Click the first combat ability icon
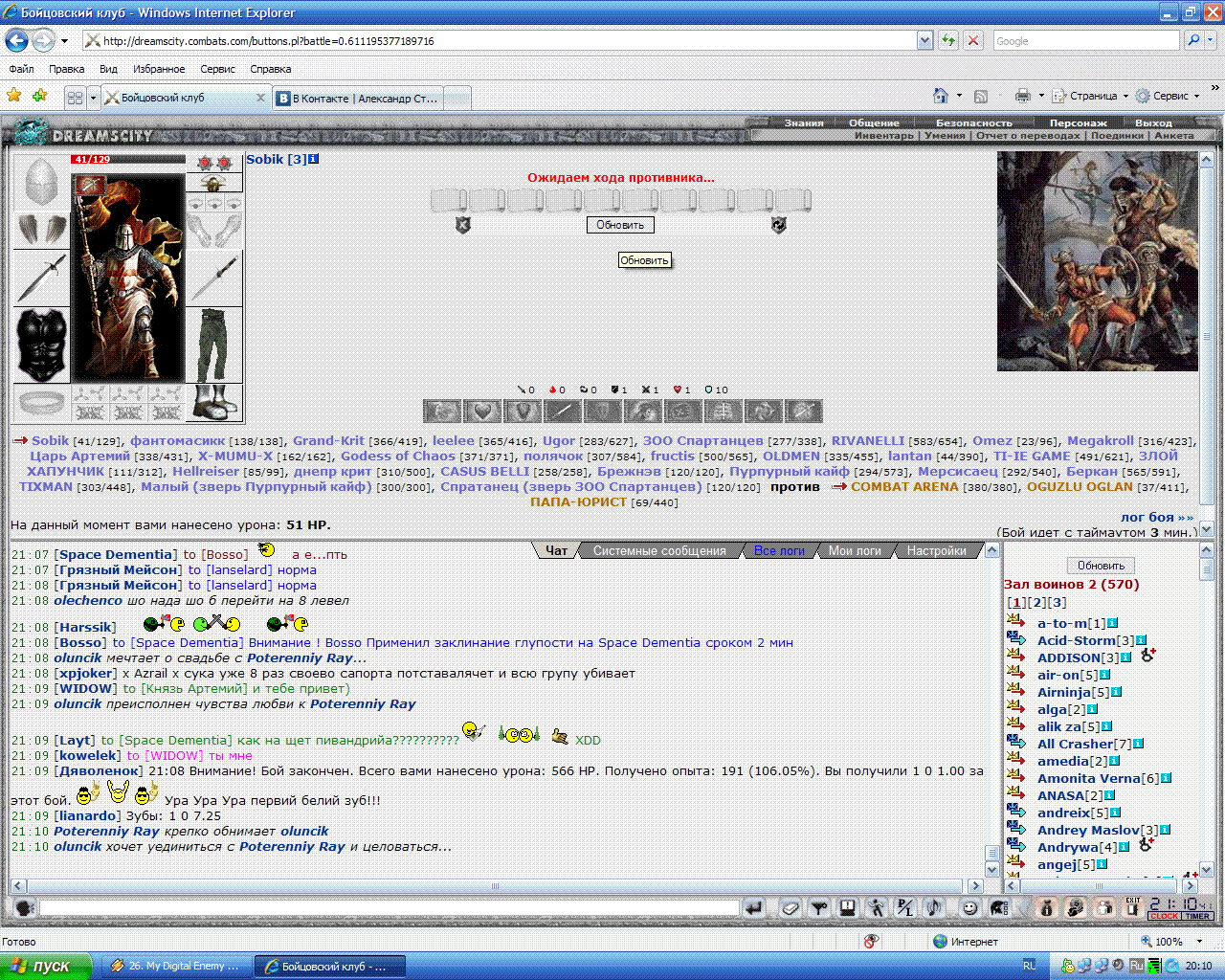 442,412
